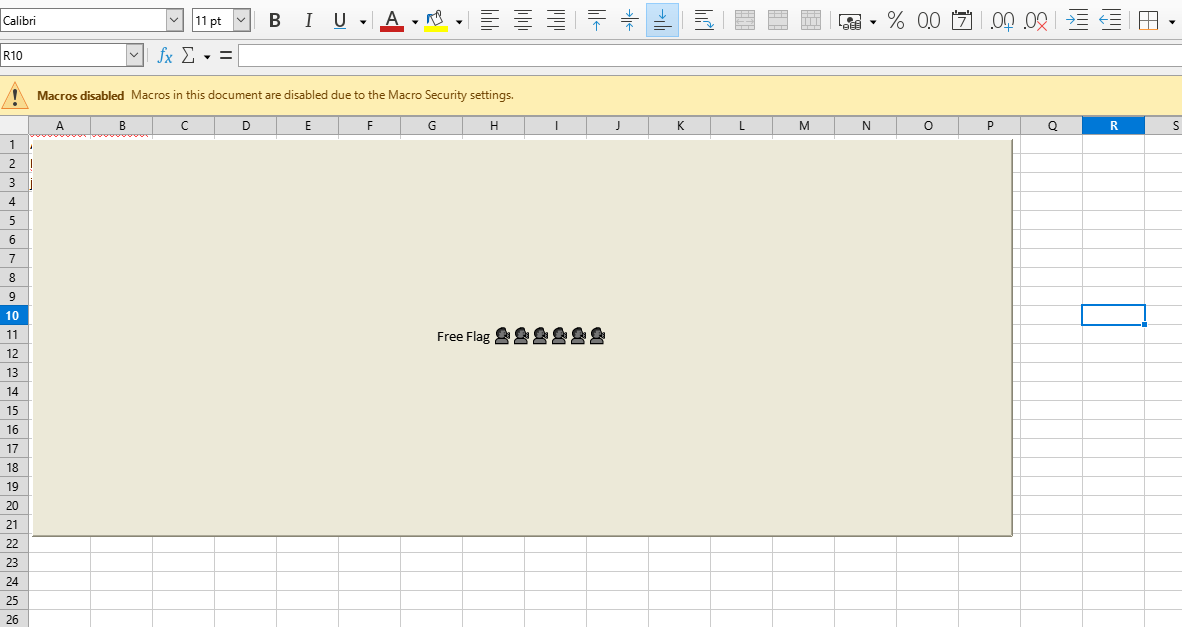
Task: Click split cells icon
Action: coord(810,20)
